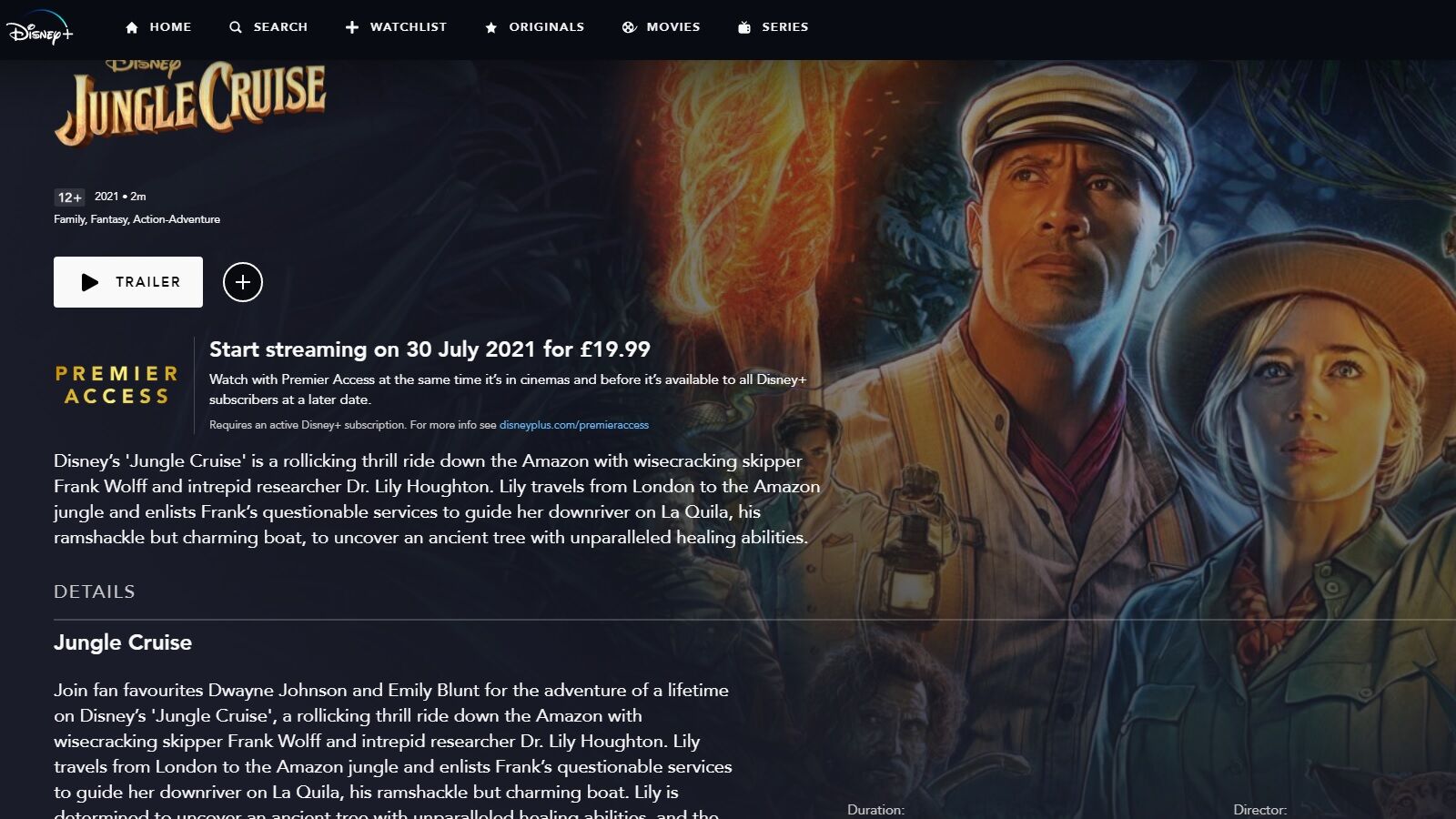Image resolution: width=1456 pixels, height=819 pixels.
Task: Click the TV icon beside Series
Action: [x=744, y=27]
